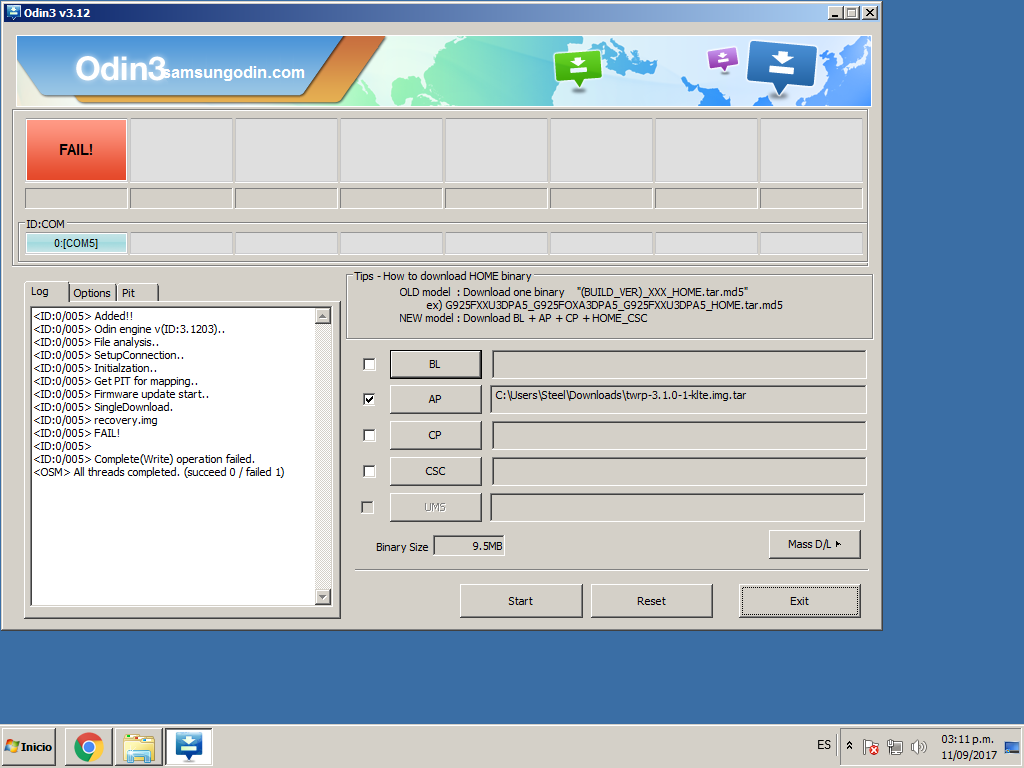Click the log line 'recovery.img'
1024x768 pixels.
[x=95, y=420]
